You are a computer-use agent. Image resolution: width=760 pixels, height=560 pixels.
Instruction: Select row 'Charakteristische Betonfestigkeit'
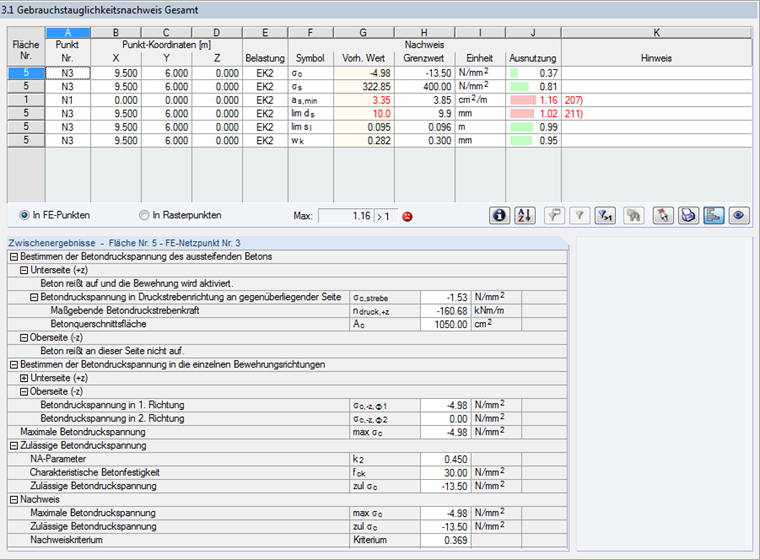coord(287,473)
